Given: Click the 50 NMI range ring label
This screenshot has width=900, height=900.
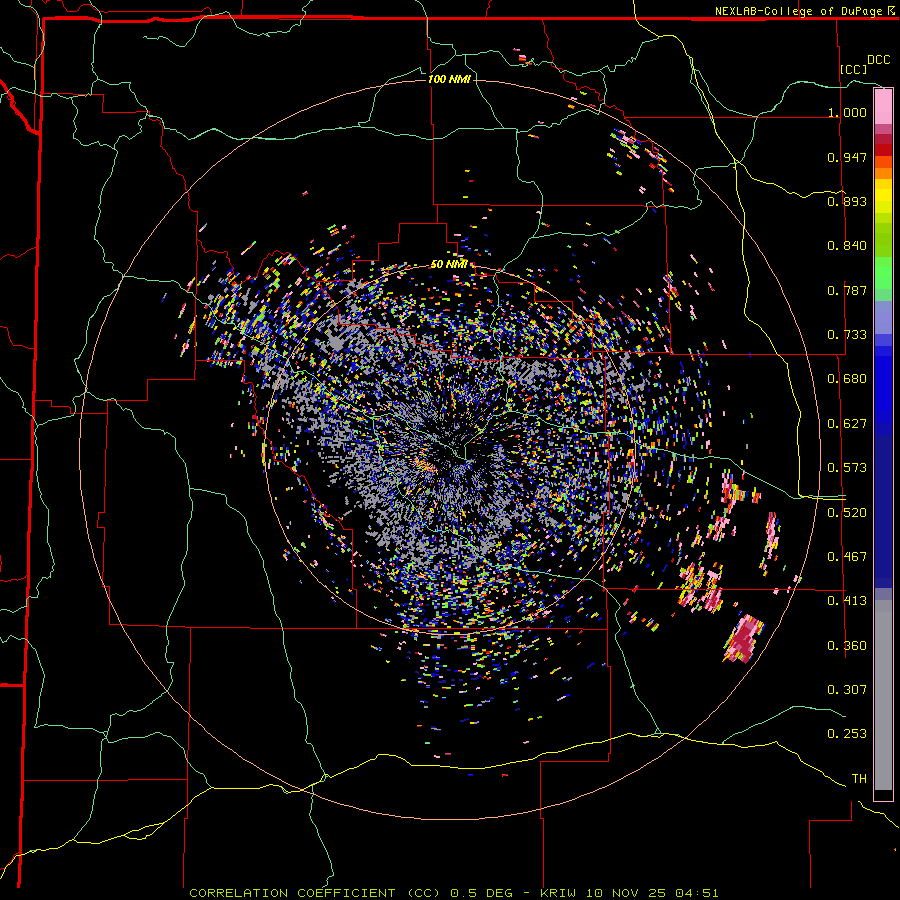Looking at the screenshot, I should pos(449,265).
